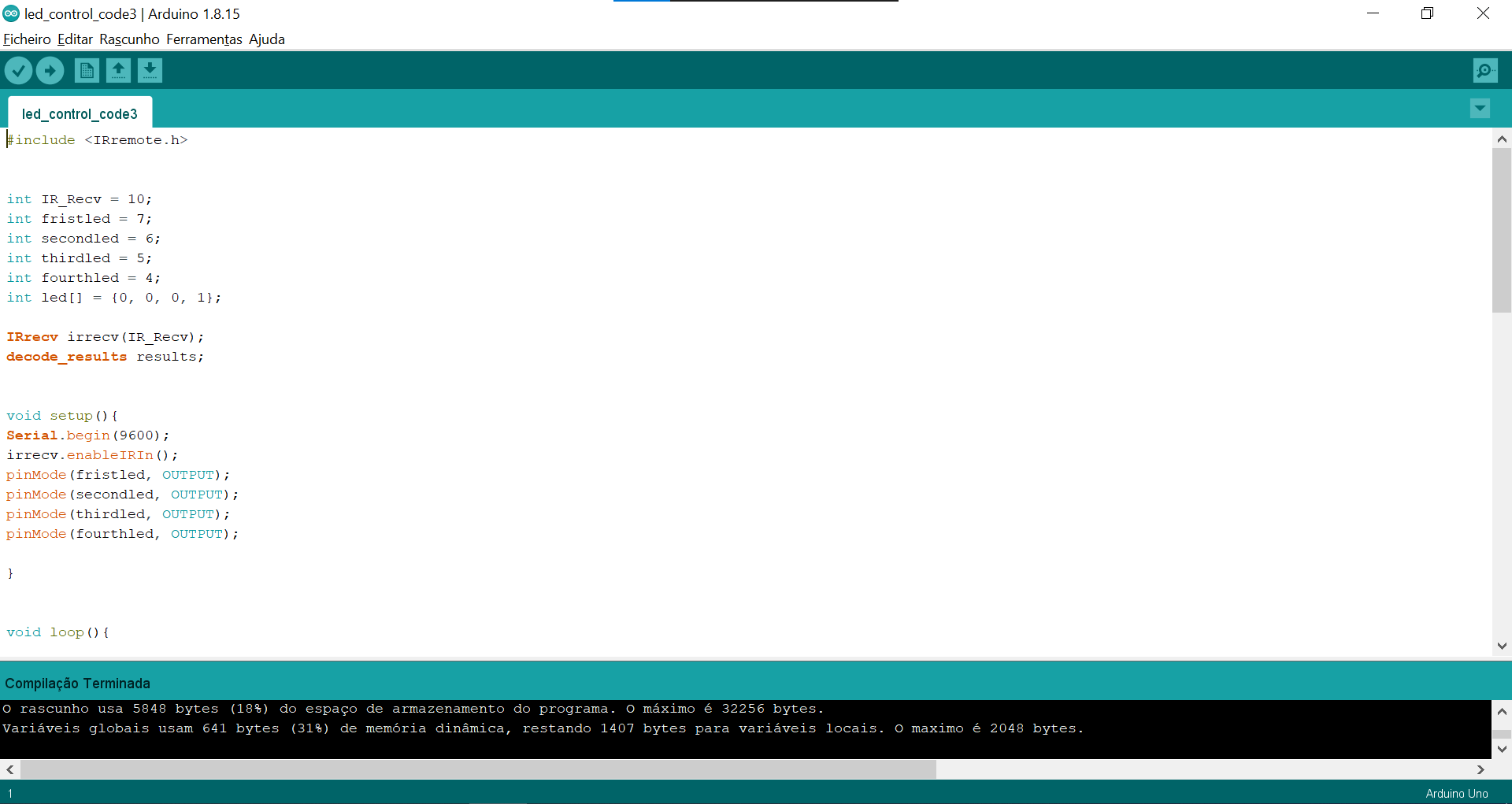Click the 'pinMode(fourthled, OUTPUT);' line
The image size is (1512, 804).
click(x=123, y=534)
